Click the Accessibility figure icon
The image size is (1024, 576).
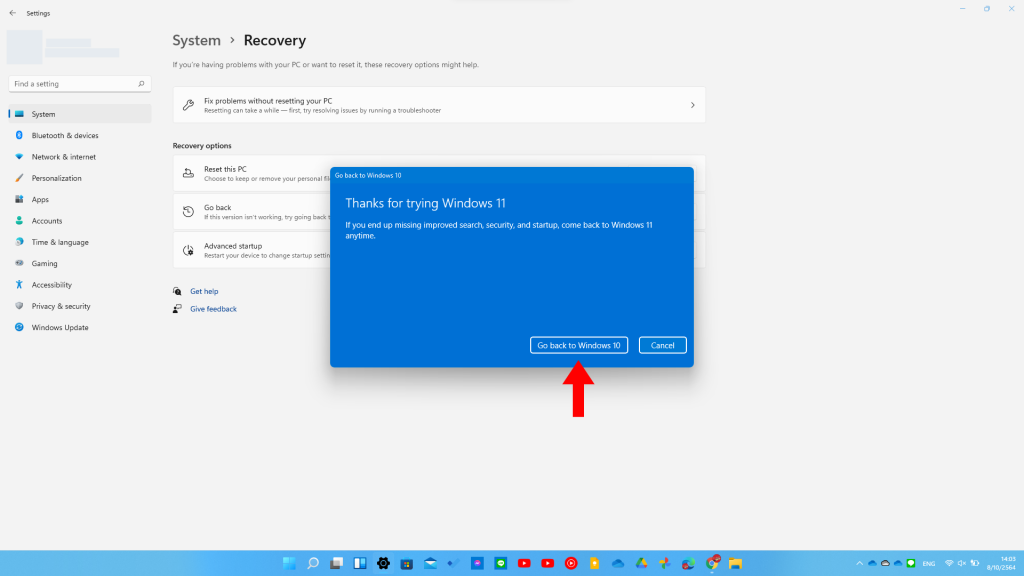coord(19,285)
